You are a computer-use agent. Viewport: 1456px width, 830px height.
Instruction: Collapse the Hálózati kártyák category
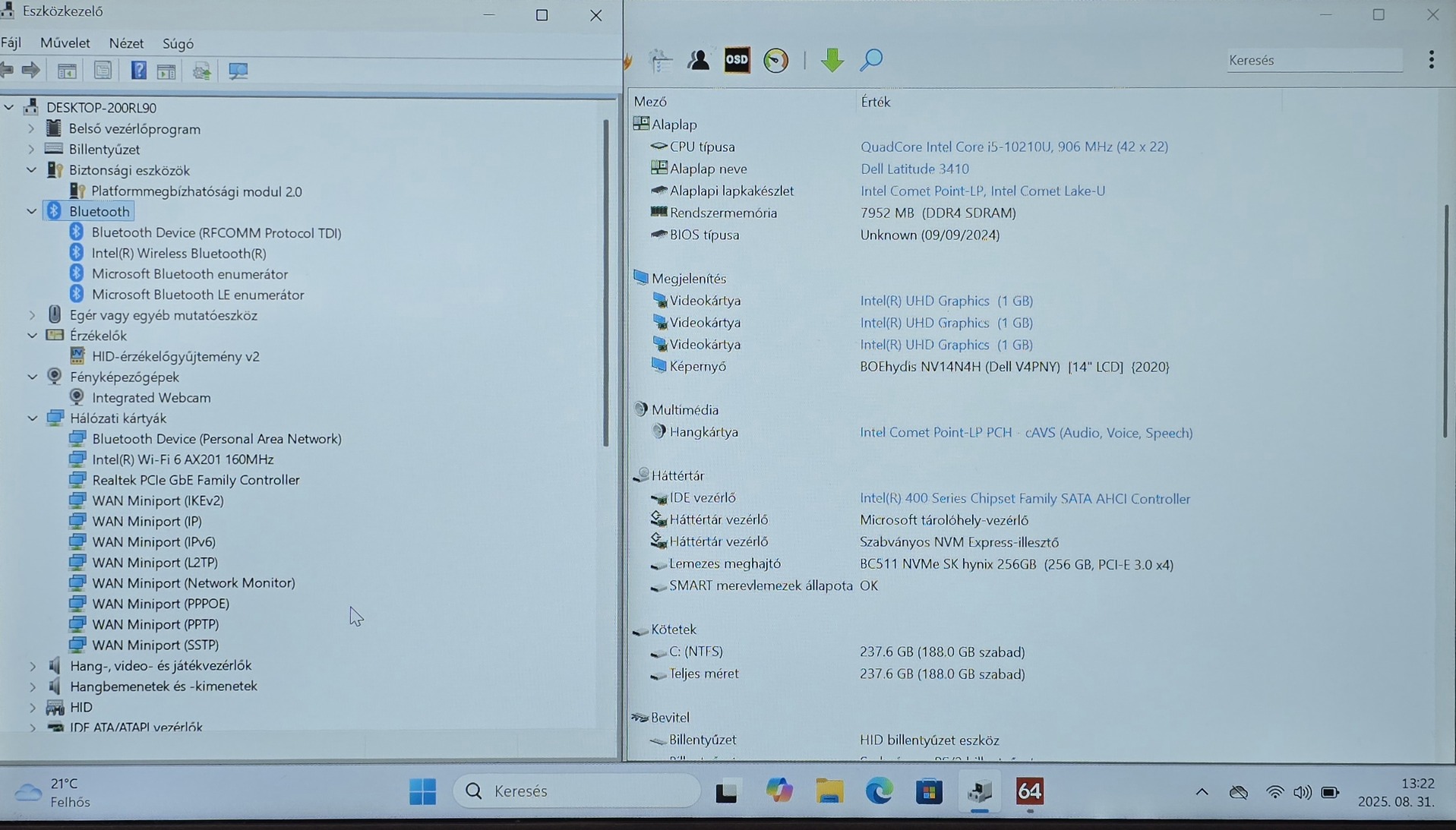pyautogui.click(x=32, y=418)
